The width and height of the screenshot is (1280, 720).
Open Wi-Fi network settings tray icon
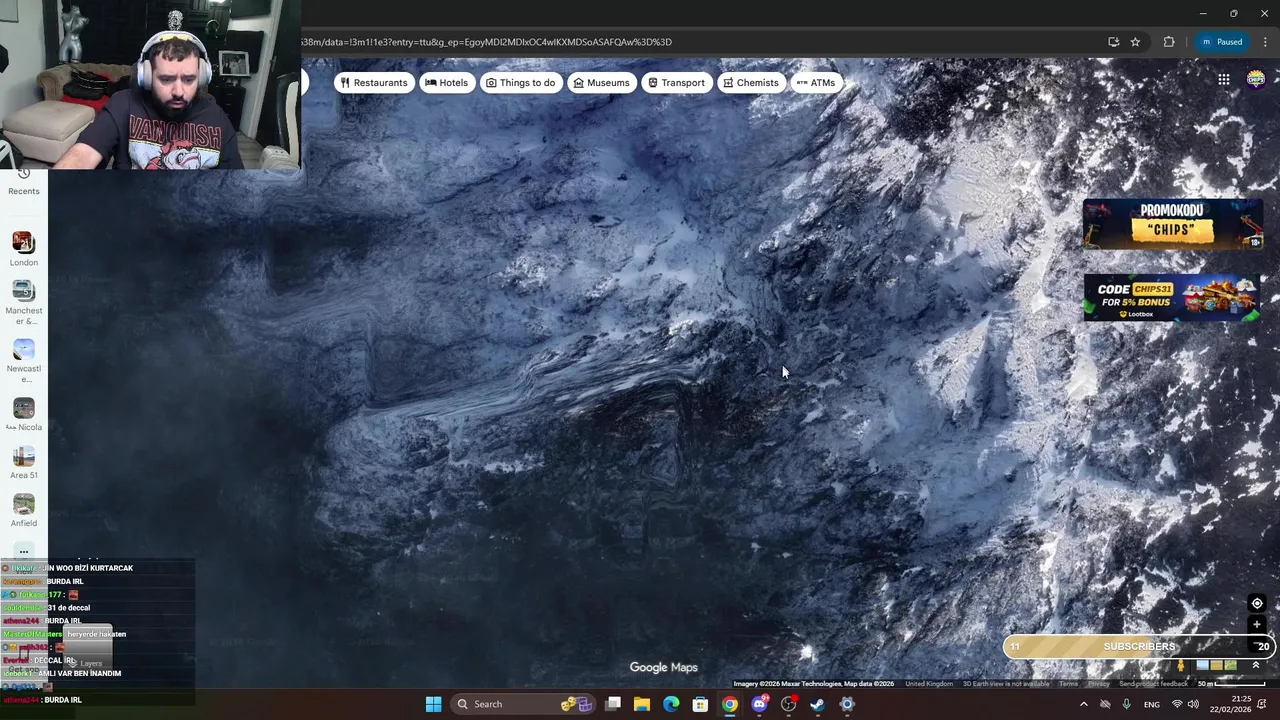coord(1177,704)
